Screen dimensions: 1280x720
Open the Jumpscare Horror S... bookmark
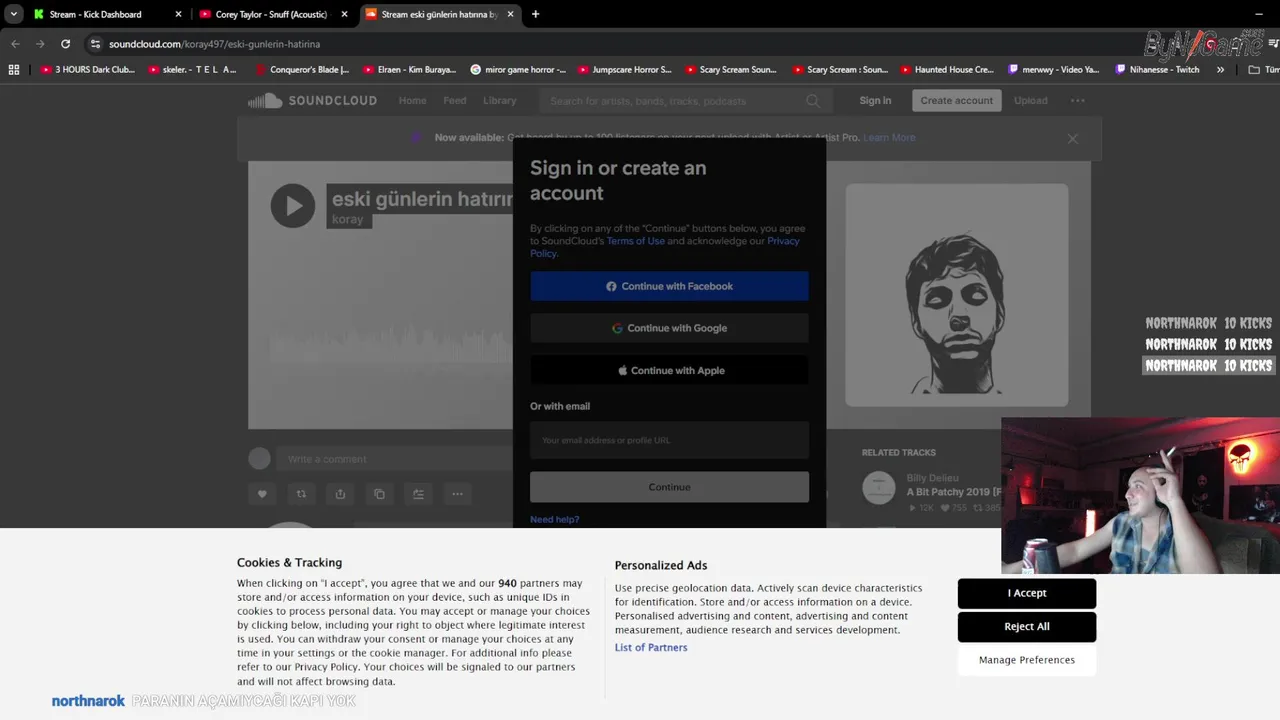coord(625,70)
